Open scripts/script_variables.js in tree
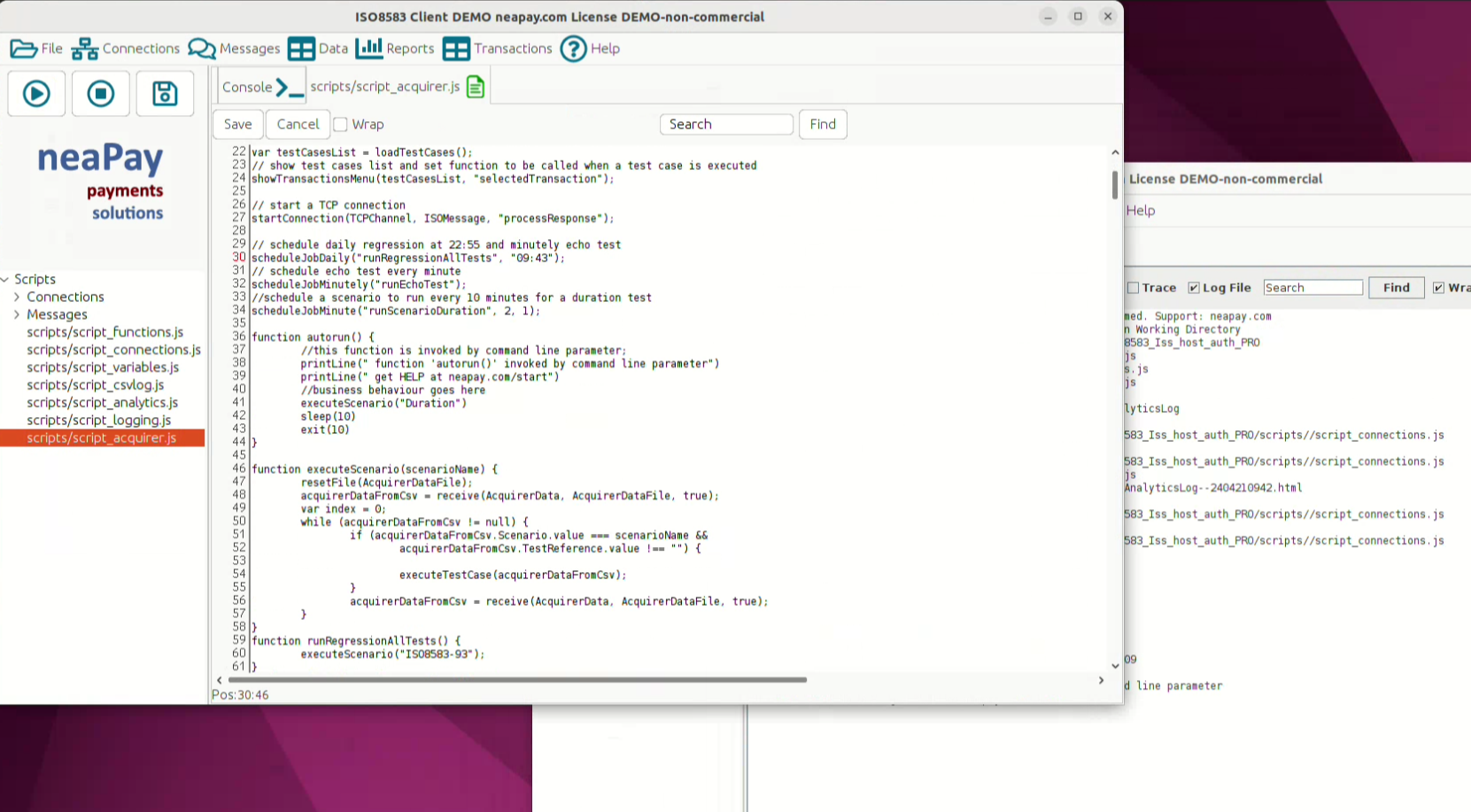 click(103, 367)
